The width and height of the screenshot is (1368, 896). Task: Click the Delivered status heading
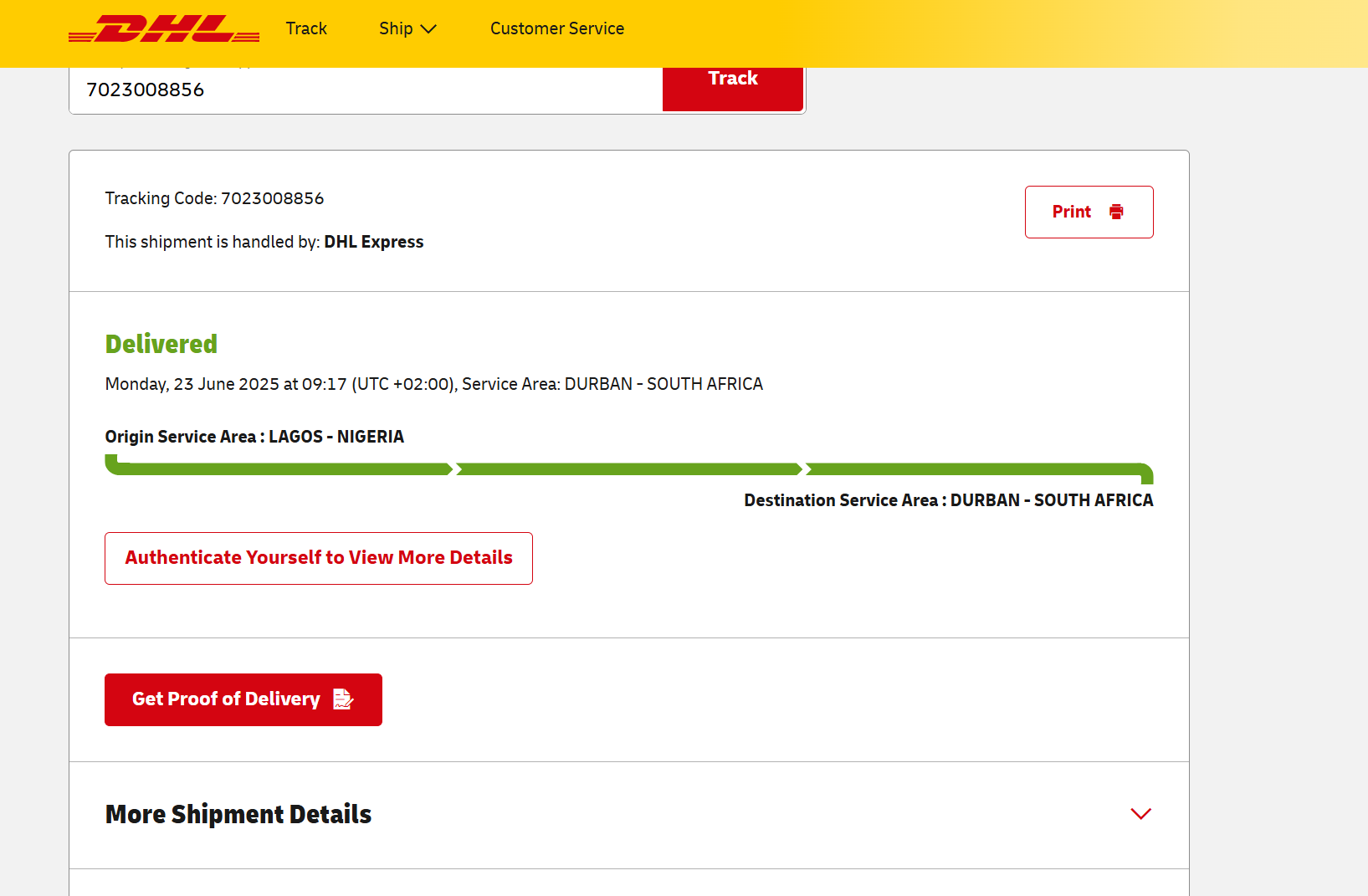coord(161,344)
